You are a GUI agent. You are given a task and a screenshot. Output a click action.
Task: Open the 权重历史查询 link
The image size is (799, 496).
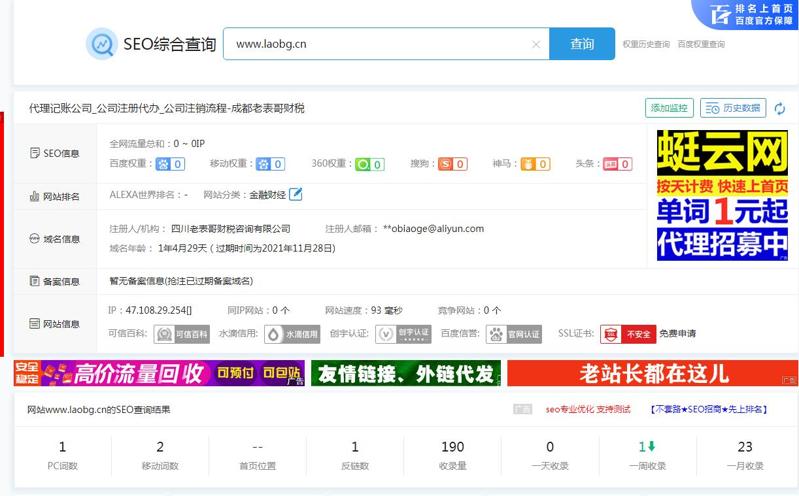pyautogui.click(x=646, y=44)
